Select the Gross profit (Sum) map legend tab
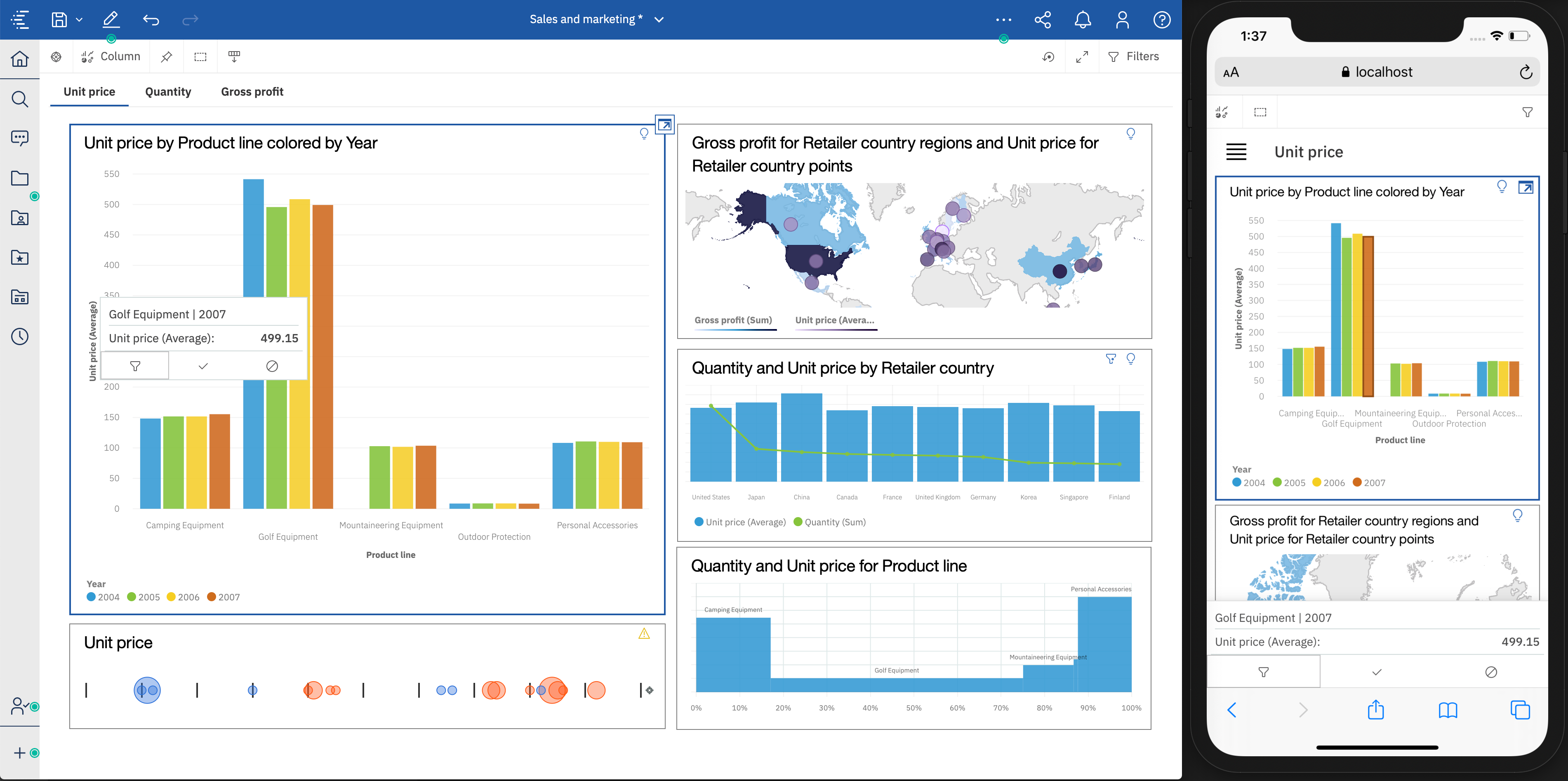Viewport: 1568px width, 781px height. click(x=733, y=320)
